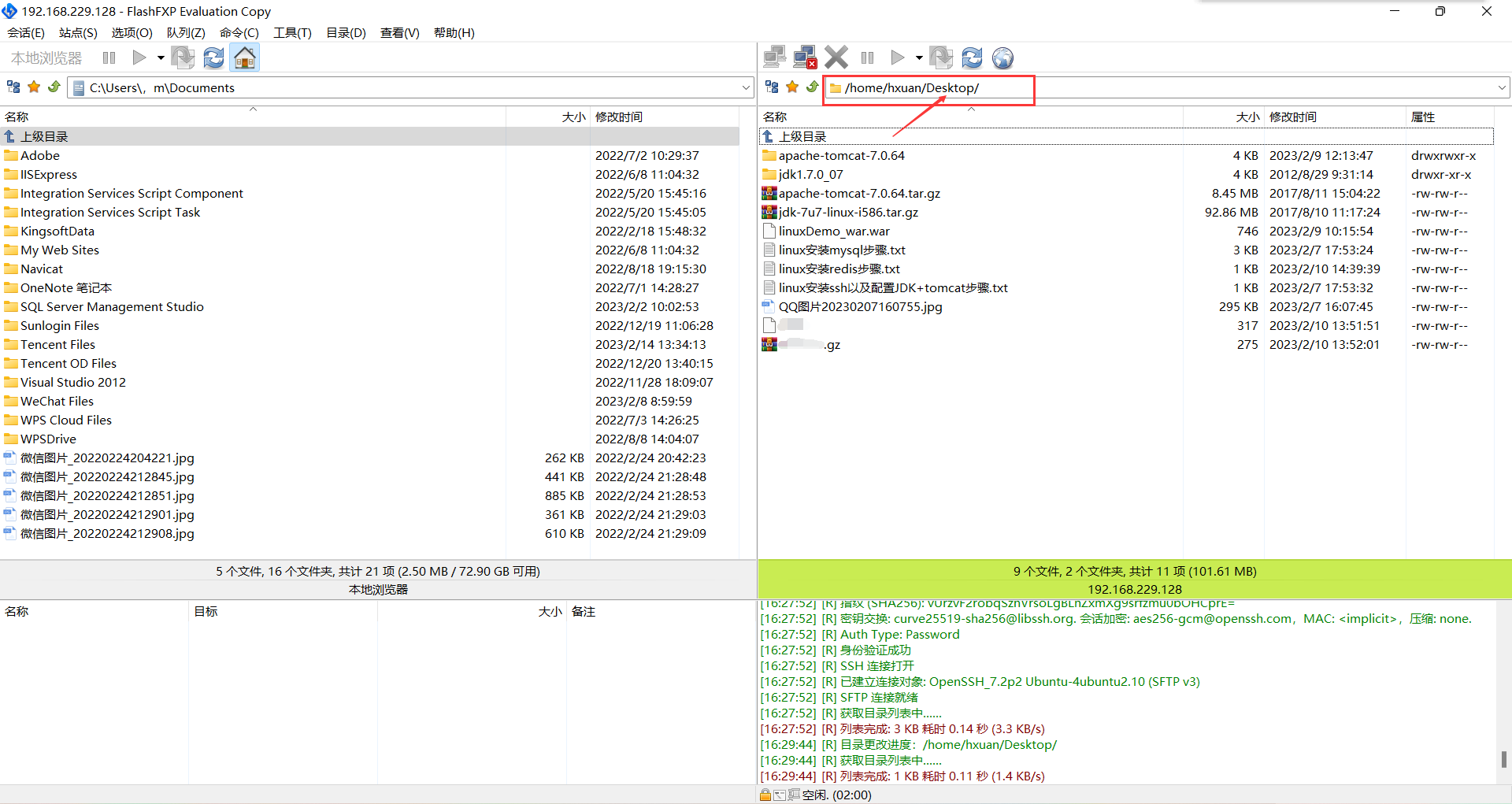Viewport: 1512px width, 804px height.
Task: Select jdk-7u7-linux-i586.tar.gz file
Action: coord(848,212)
